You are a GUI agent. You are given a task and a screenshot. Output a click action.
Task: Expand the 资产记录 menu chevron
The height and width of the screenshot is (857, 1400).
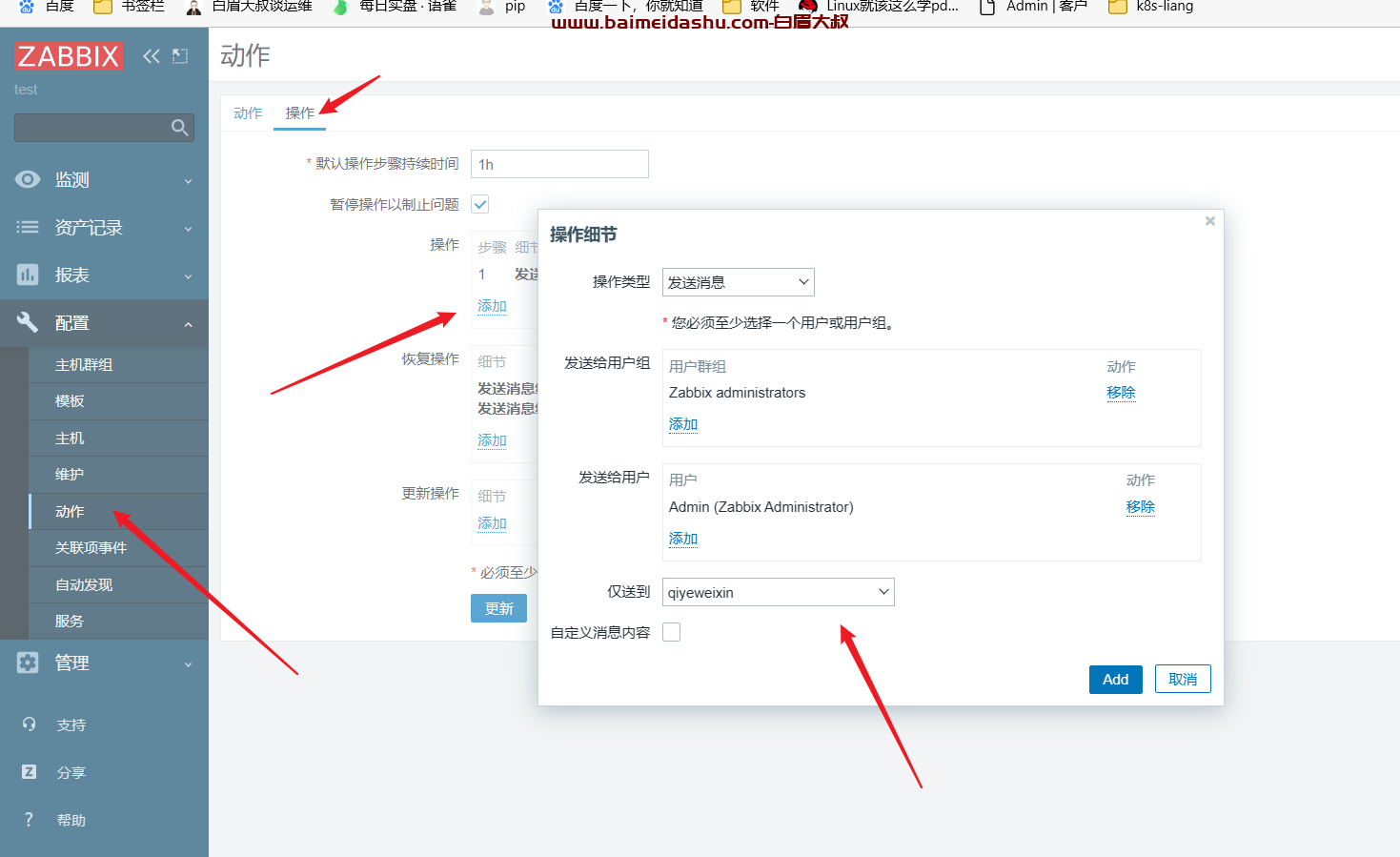[x=188, y=229]
